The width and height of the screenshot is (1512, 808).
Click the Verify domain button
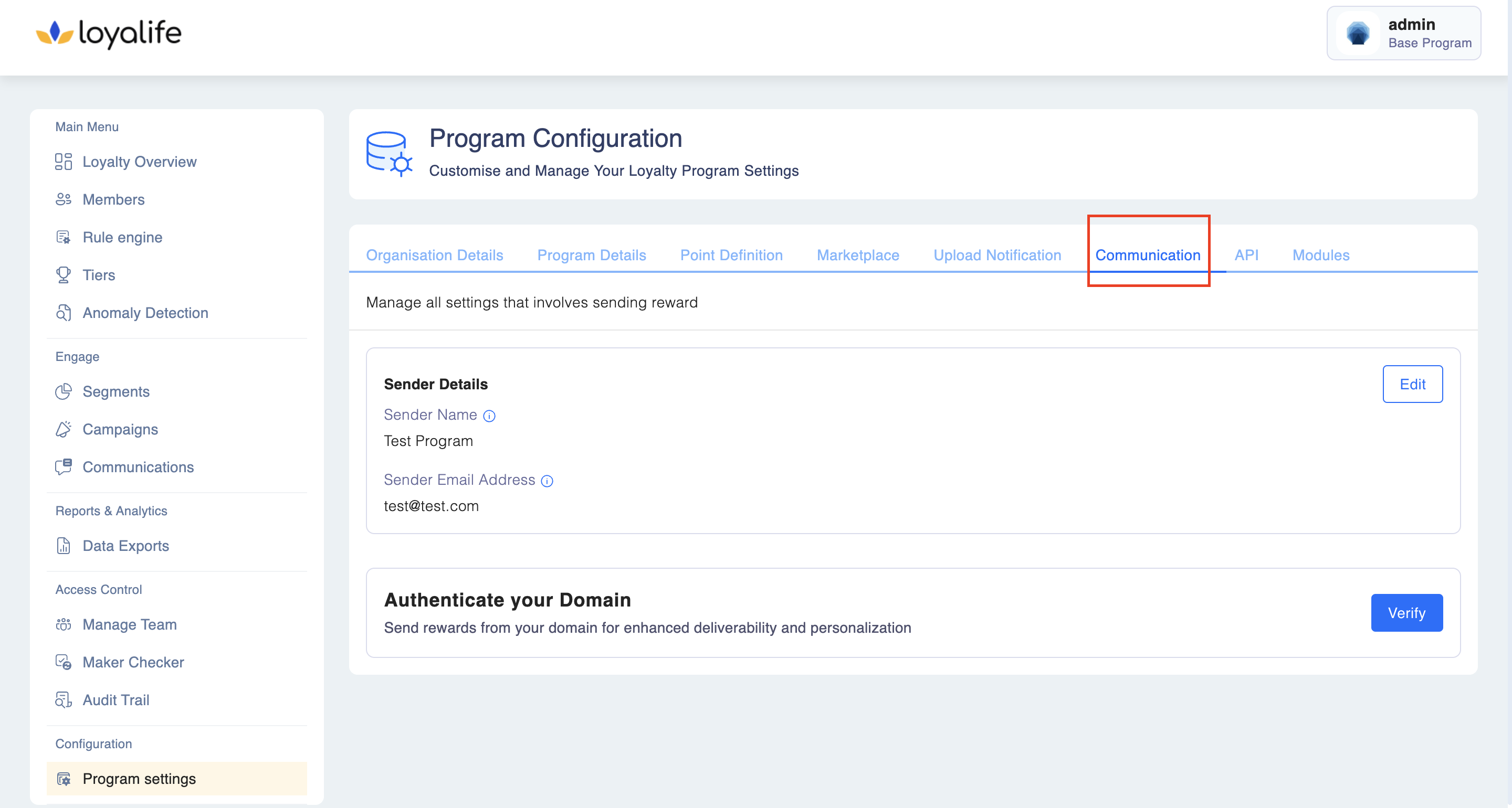click(1406, 613)
